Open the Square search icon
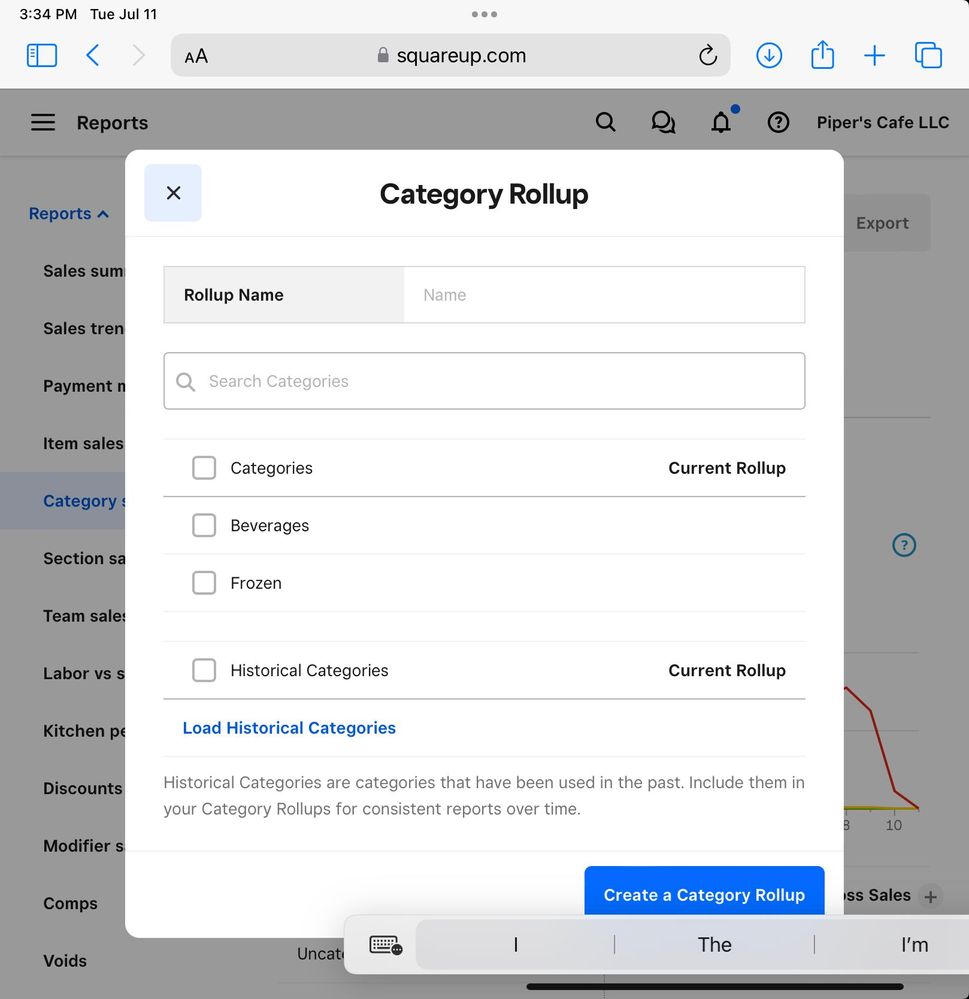Image resolution: width=969 pixels, height=999 pixels. coord(605,123)
